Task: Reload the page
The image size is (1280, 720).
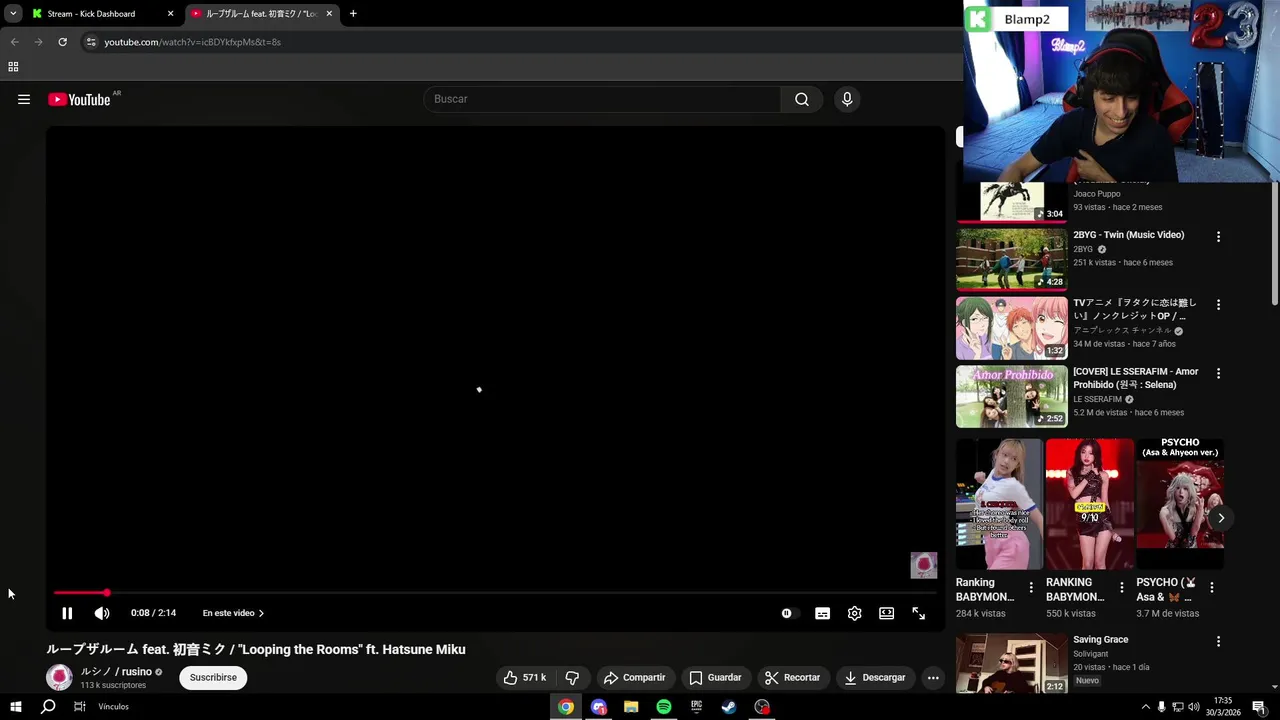Action: point(62,42)
